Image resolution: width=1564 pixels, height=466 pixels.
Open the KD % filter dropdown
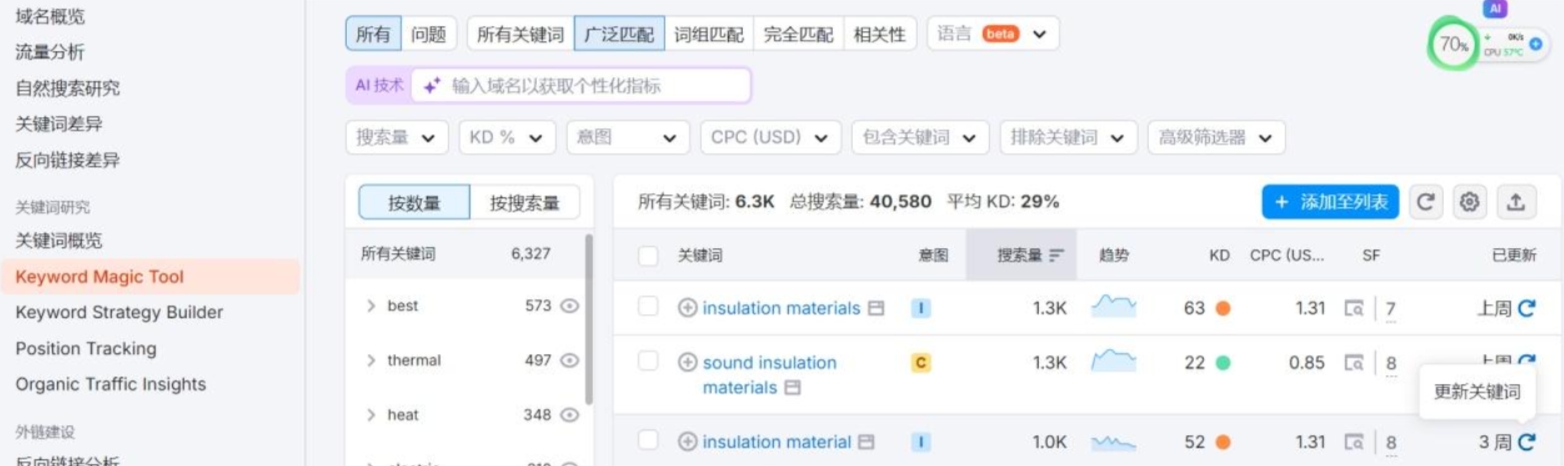[x=507, y=138]
